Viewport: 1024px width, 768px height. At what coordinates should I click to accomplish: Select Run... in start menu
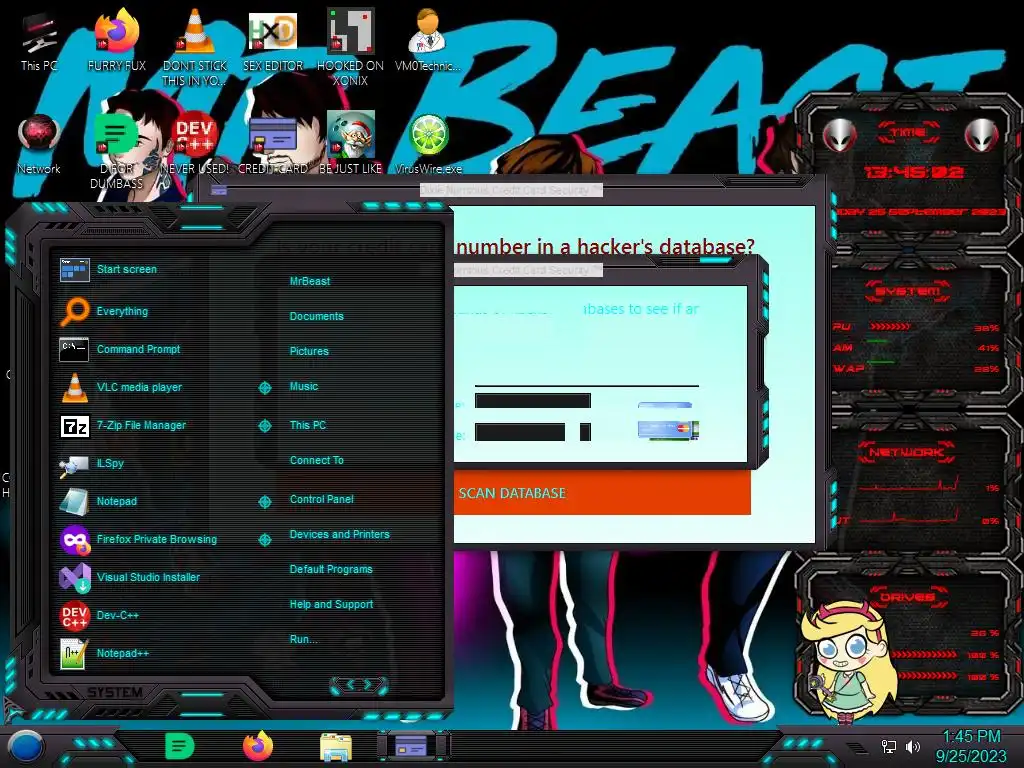(x=304, y=639)
